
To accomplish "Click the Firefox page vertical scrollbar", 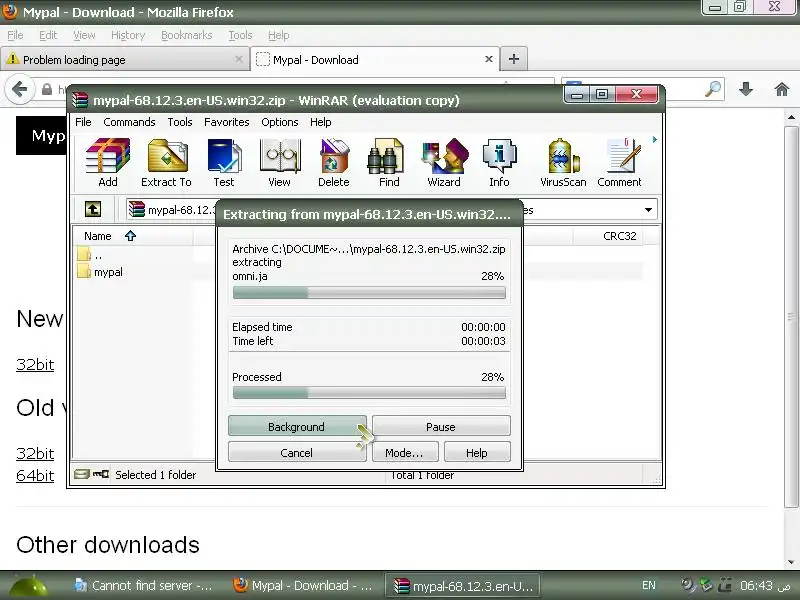I will [x=791, y=316].
